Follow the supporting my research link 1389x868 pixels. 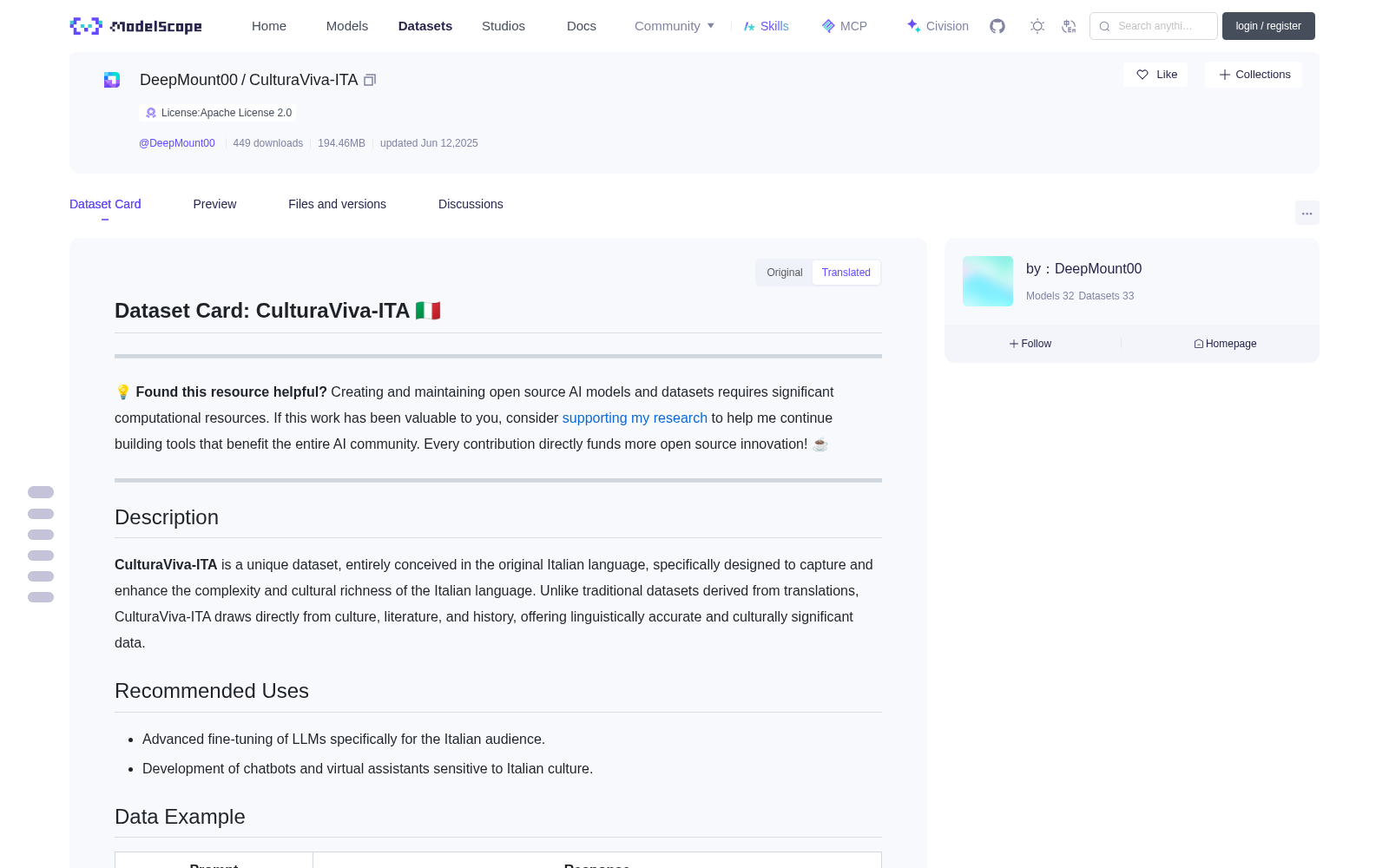click(x=635, y=418)
